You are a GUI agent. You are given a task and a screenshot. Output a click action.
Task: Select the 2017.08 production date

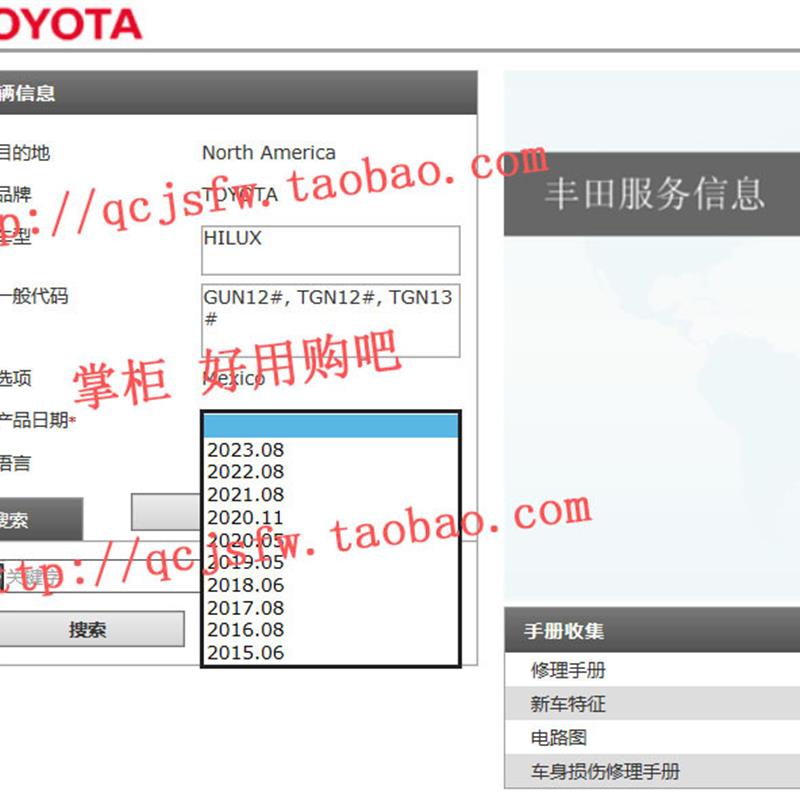pos(331,608)
